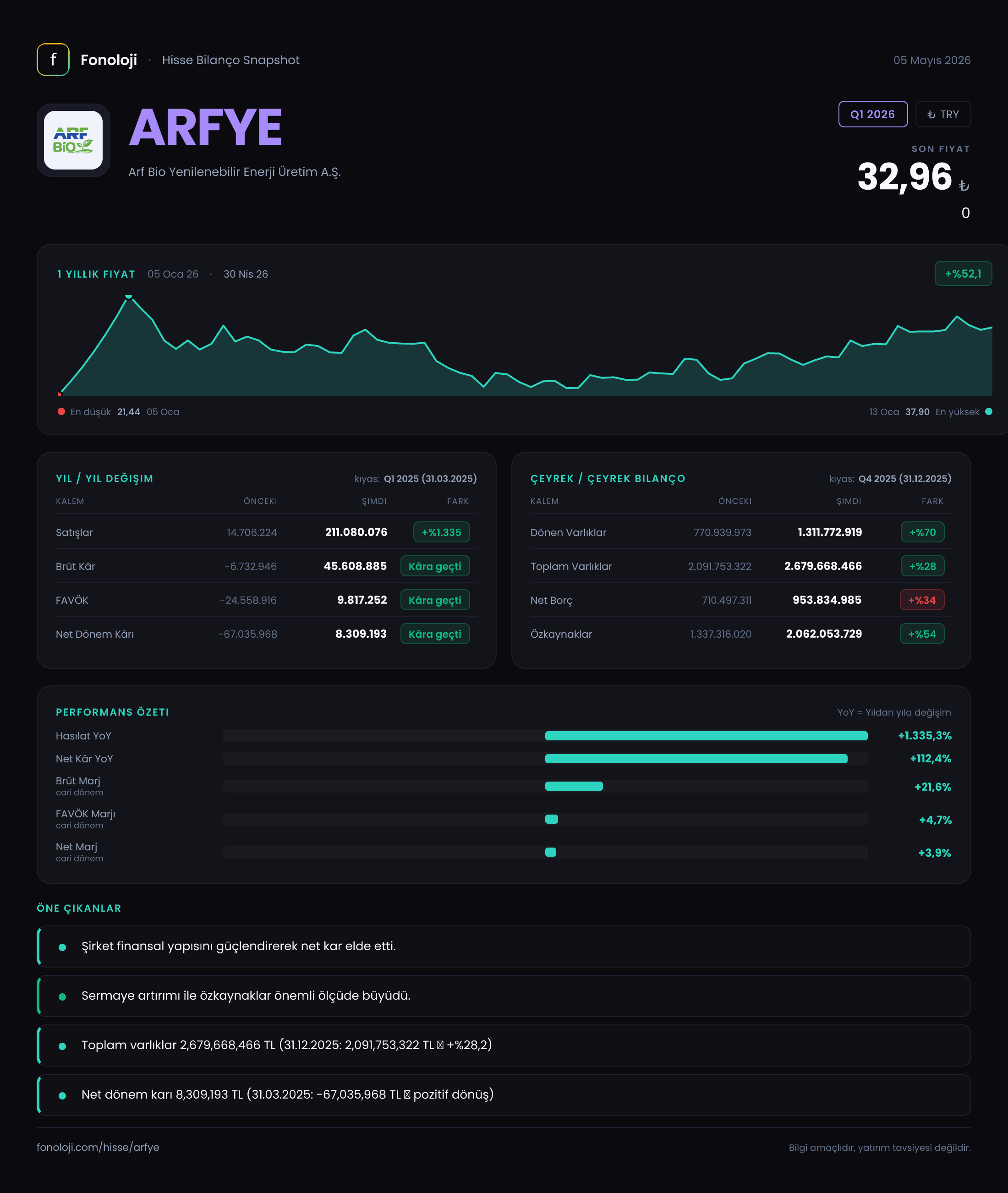
Task: Click the Fonoloji 'f' logo icon
Action: (x=53, y=60)
